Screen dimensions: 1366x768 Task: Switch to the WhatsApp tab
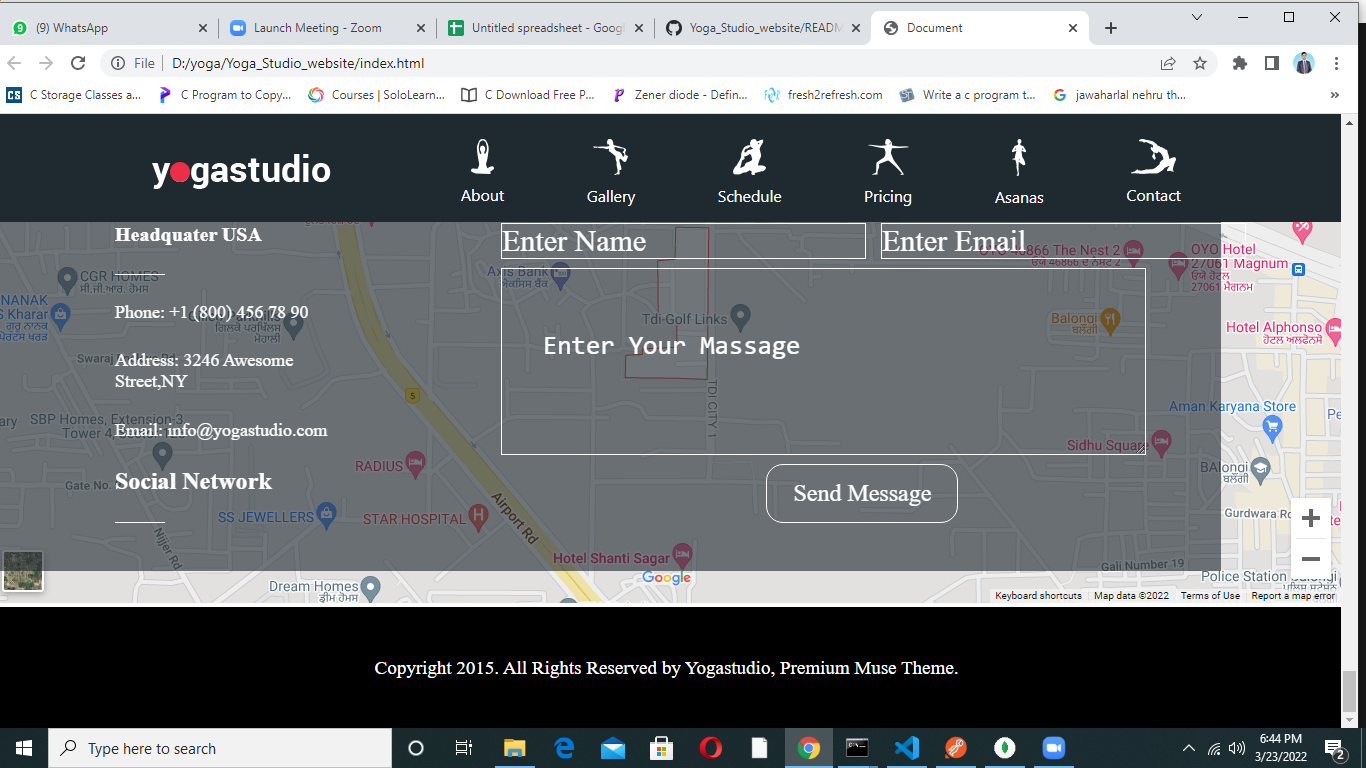coord(108,28)
